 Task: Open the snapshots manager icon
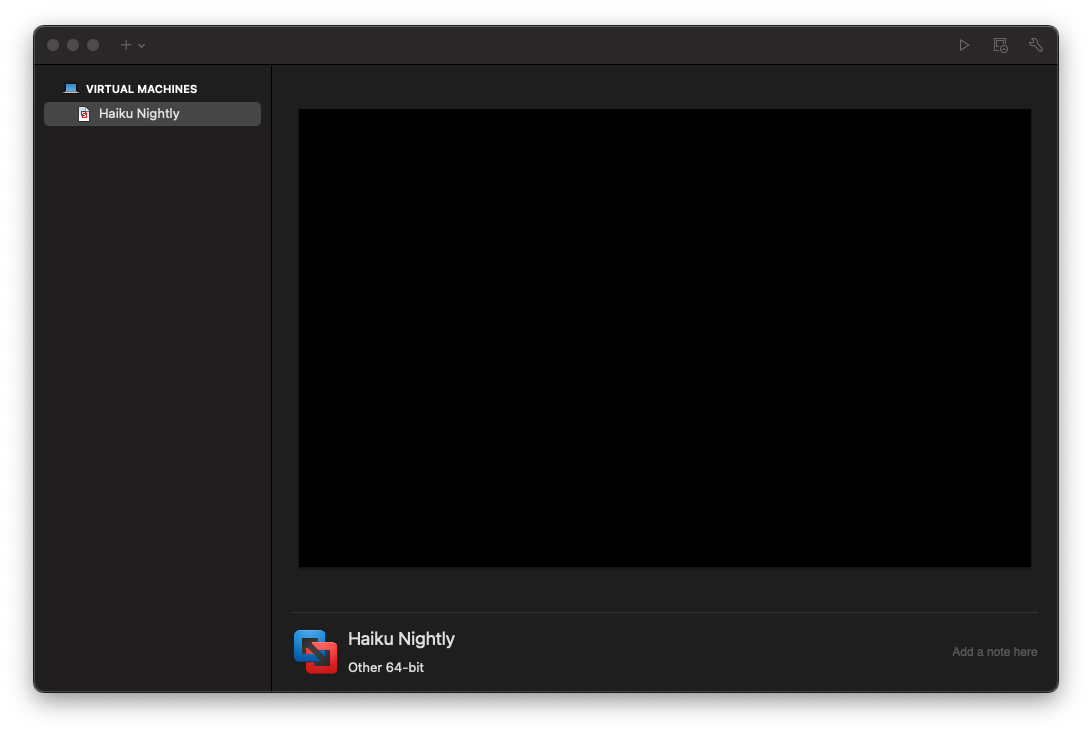1000,45
